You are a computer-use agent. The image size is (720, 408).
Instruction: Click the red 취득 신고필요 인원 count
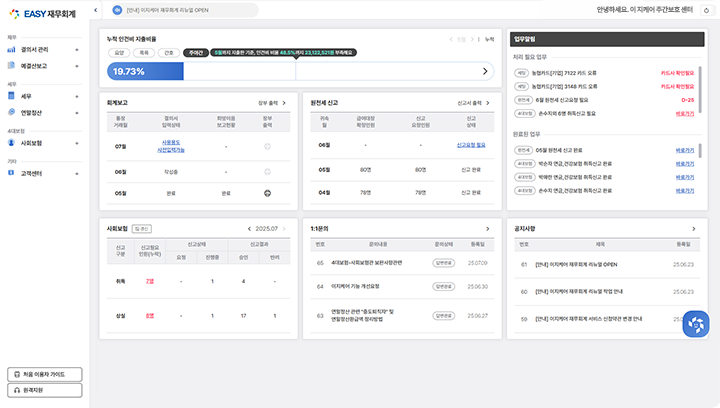point(150,281)
